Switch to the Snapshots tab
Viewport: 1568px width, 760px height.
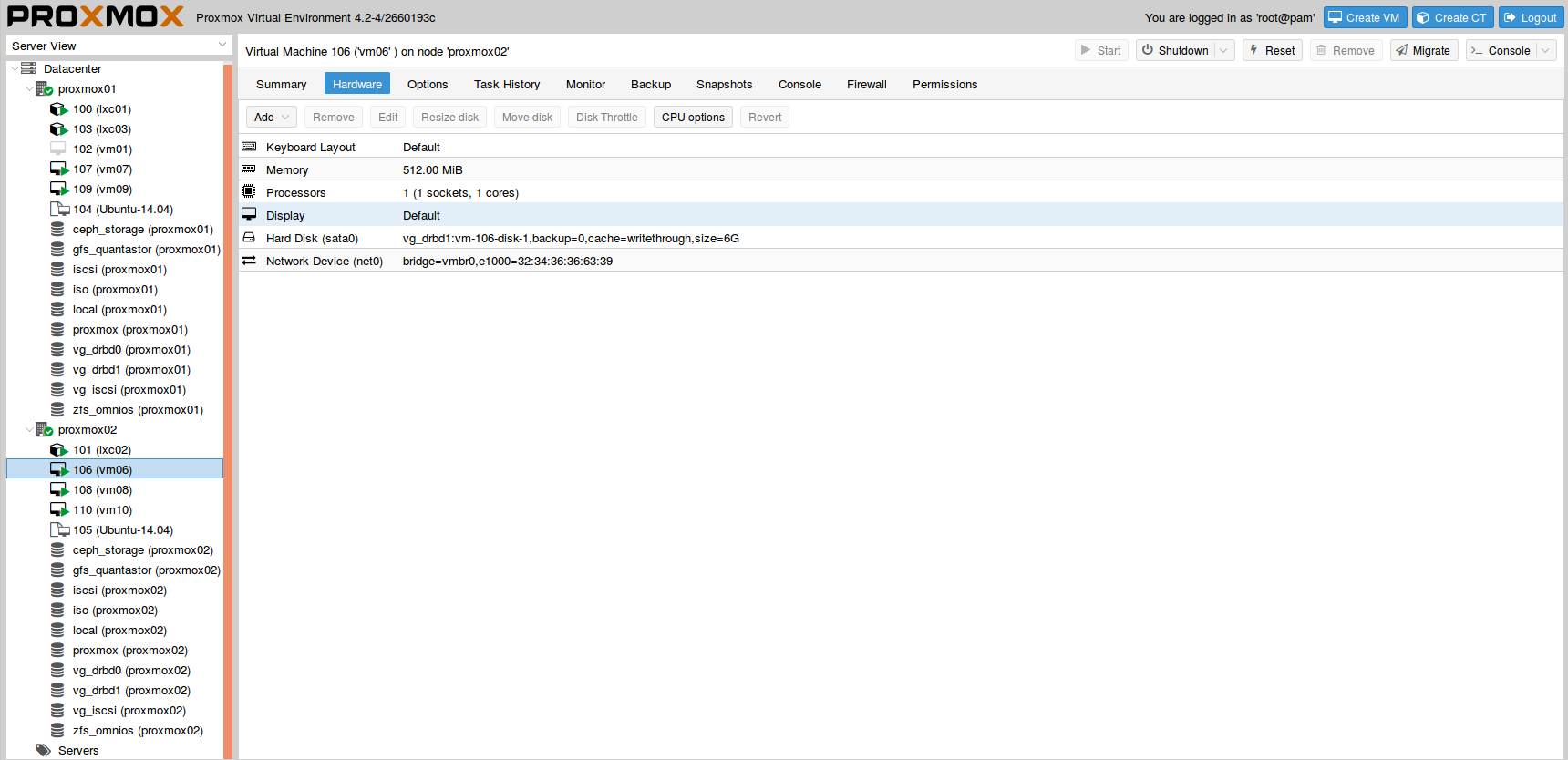[x=724, y=85]
